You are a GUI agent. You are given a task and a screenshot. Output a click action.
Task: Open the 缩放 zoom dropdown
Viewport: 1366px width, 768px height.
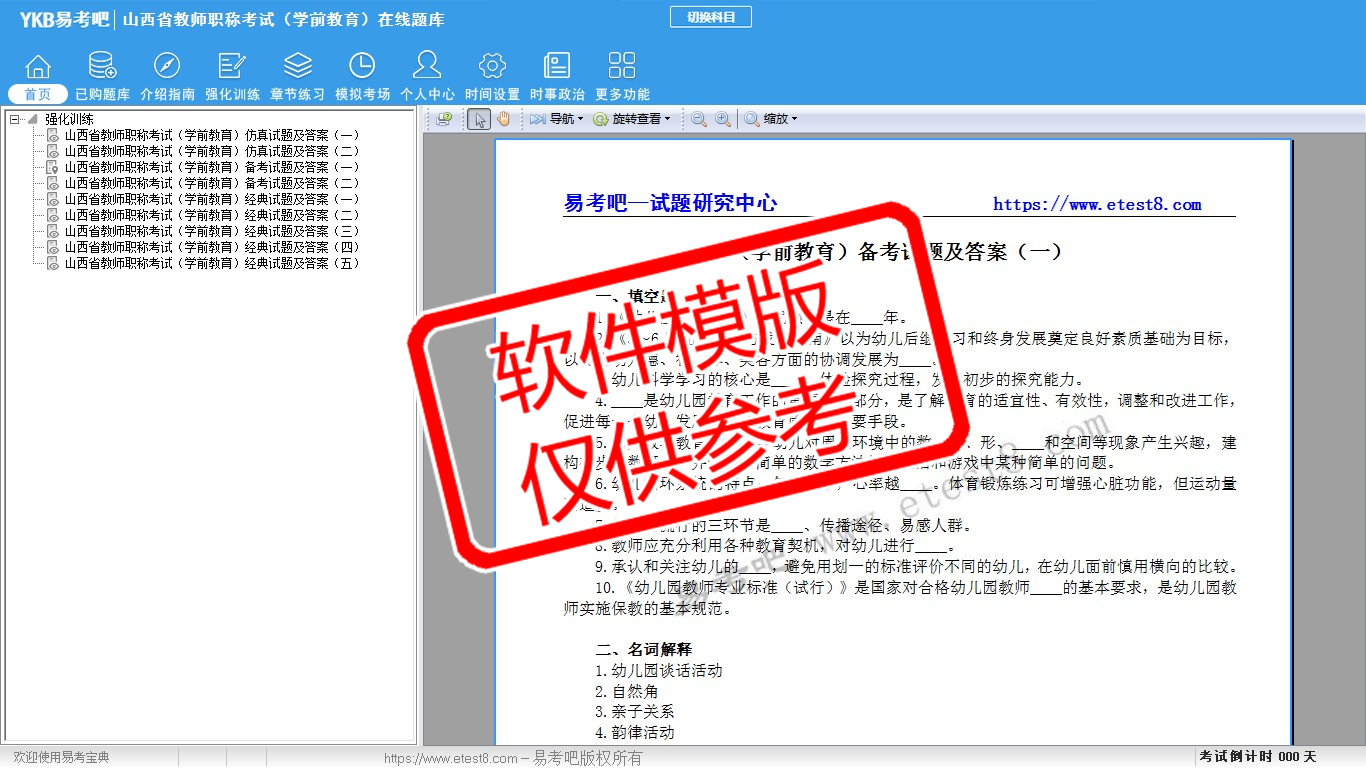(x=771, y=119)
